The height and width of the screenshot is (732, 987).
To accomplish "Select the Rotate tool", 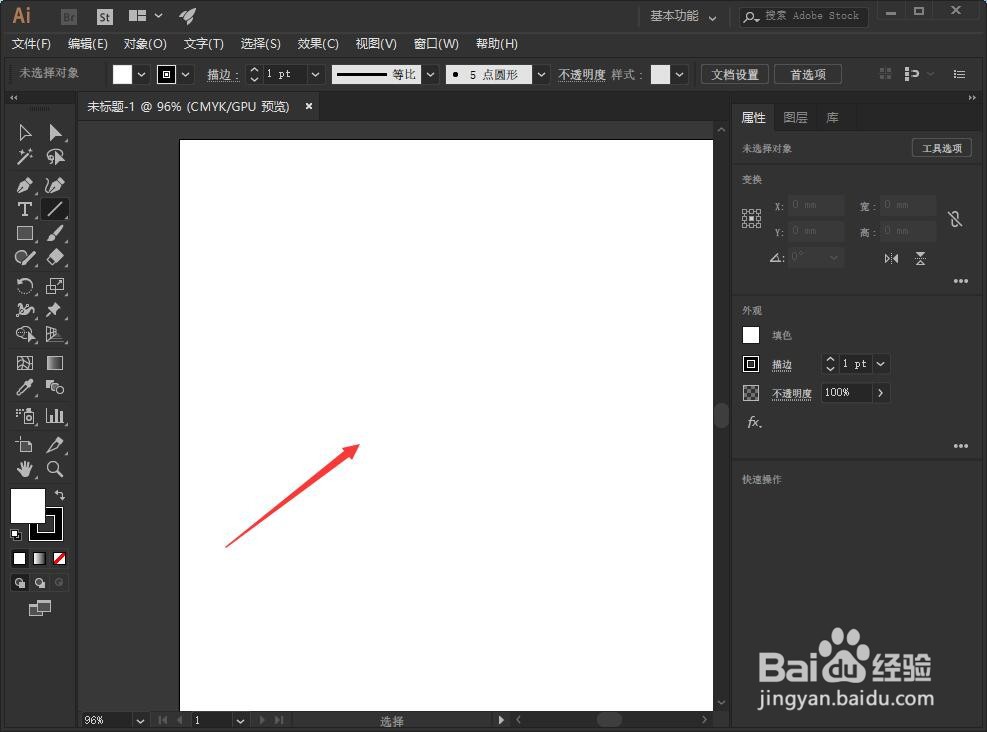I will pyautogui.click(x=25, y=286).
